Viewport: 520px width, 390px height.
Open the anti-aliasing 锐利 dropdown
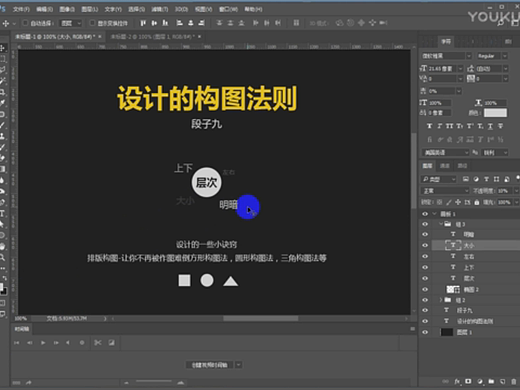coord(495,152)
